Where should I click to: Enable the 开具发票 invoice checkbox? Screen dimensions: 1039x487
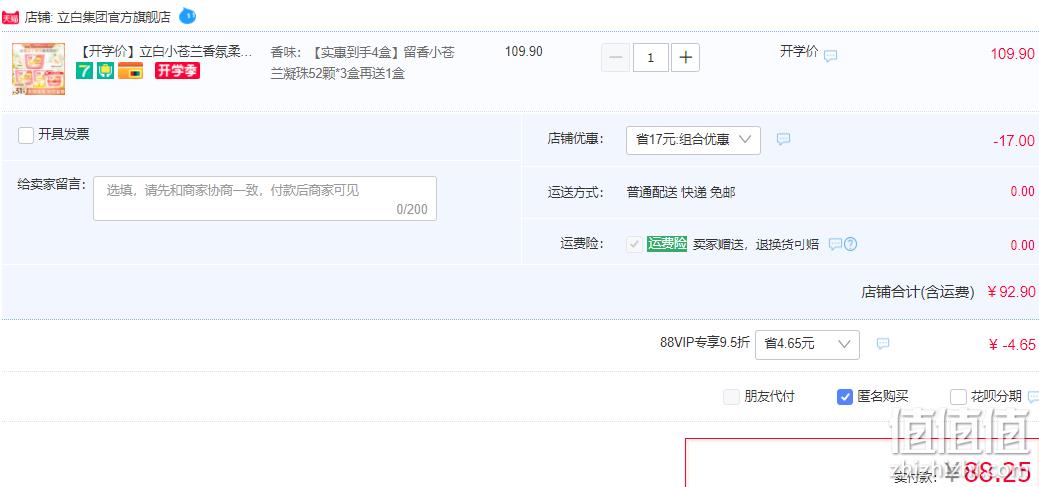click(26, 135)
